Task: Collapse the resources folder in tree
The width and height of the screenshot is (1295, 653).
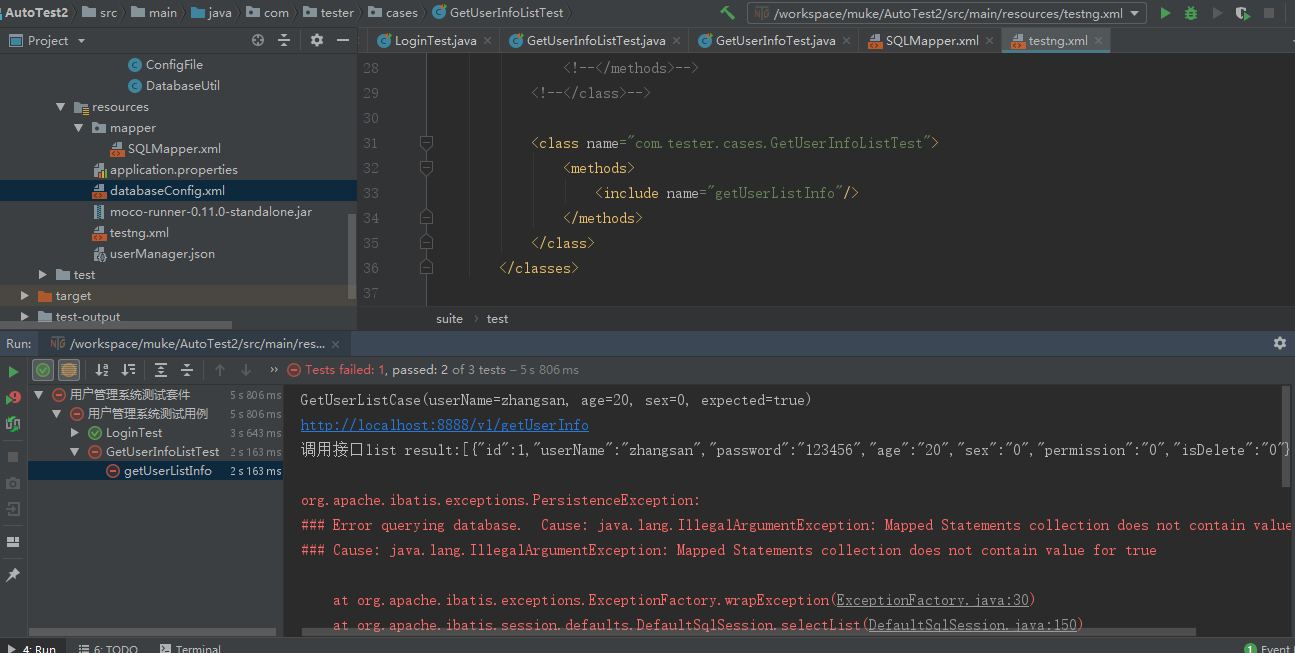Action: tap(60, 107)
